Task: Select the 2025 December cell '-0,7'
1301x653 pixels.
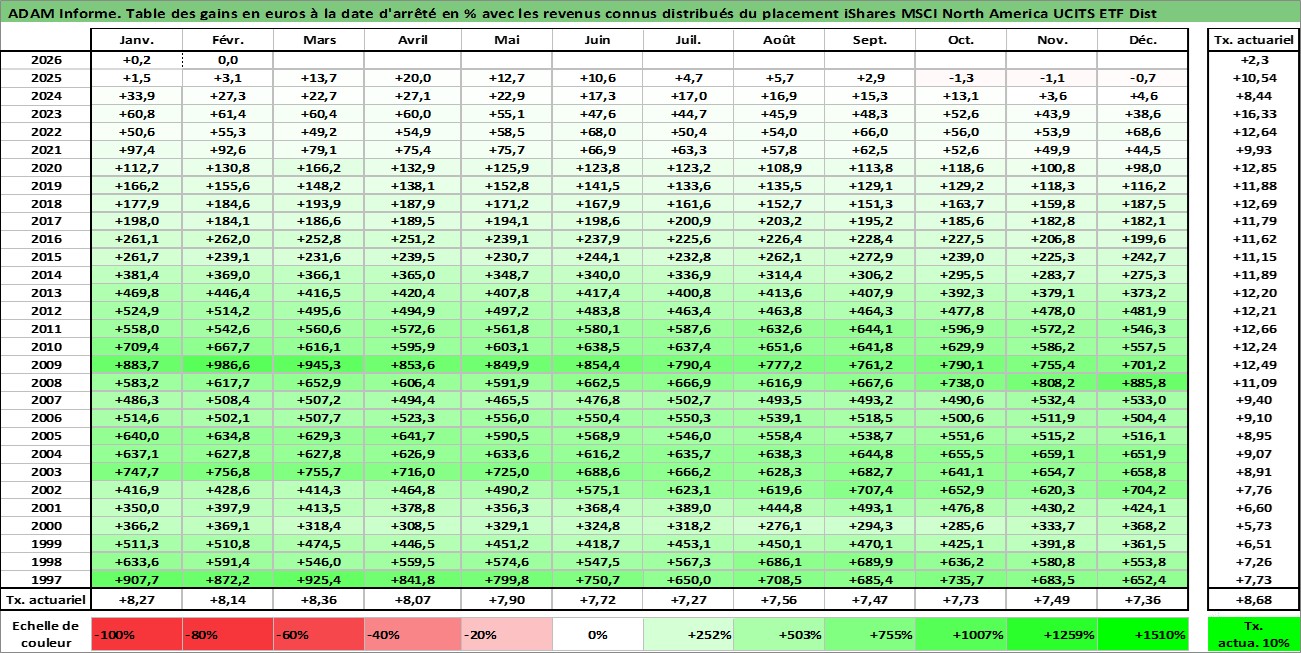Action: point(1142,78)
